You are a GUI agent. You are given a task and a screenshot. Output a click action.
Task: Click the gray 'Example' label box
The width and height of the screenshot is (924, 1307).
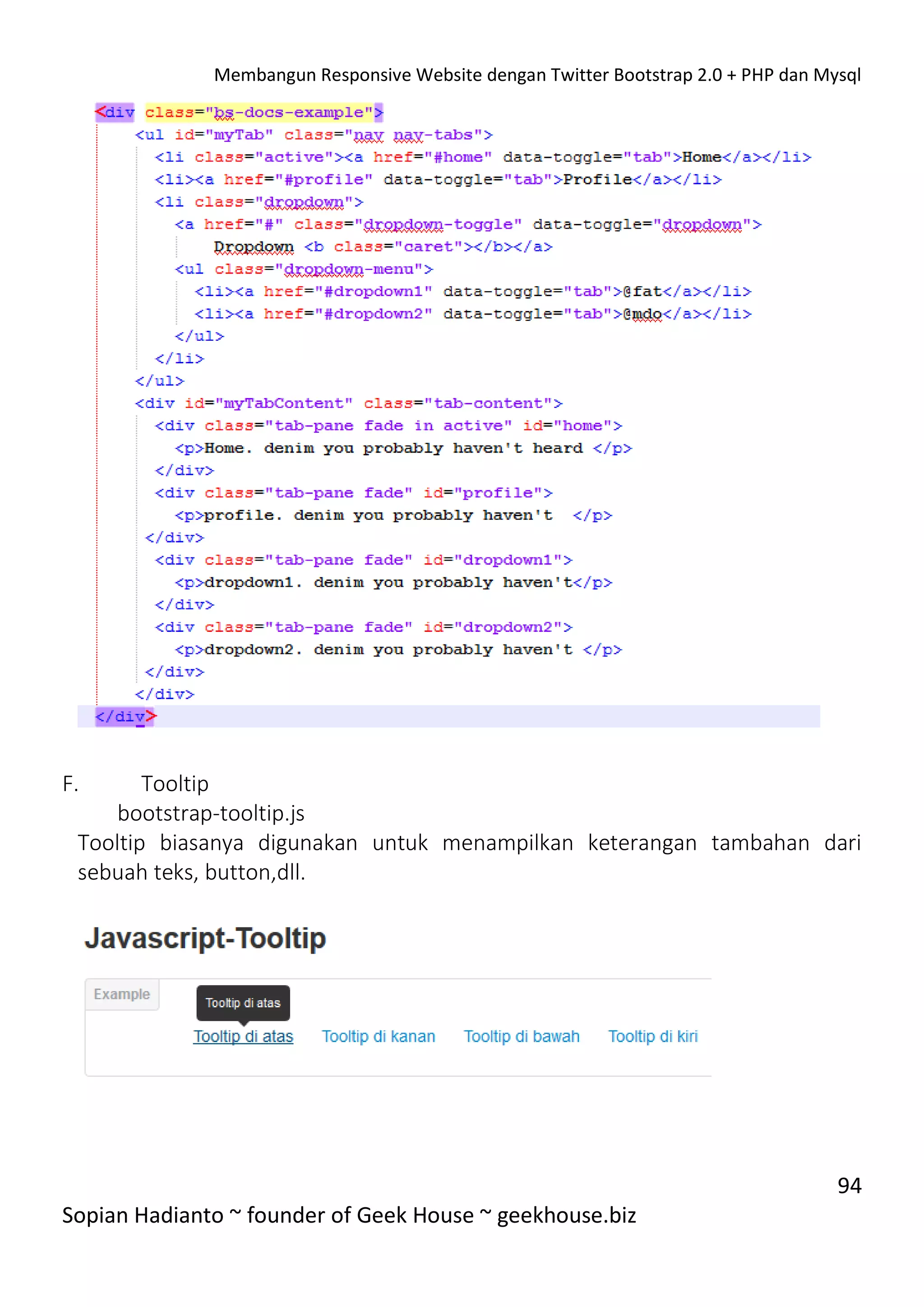click(x=122, y=995)
